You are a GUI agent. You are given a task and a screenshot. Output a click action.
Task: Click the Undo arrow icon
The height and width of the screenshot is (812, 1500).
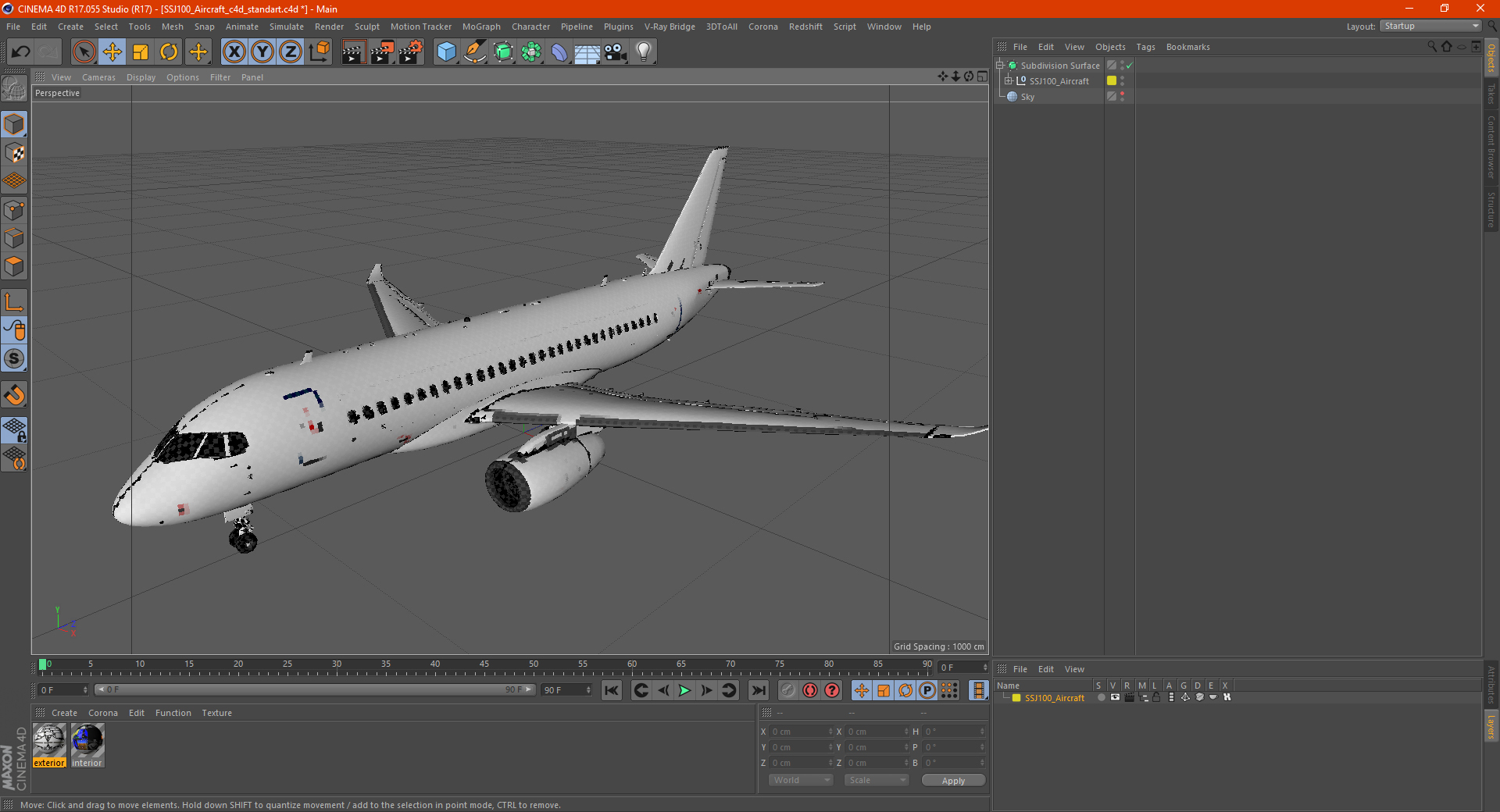point(21,52)
